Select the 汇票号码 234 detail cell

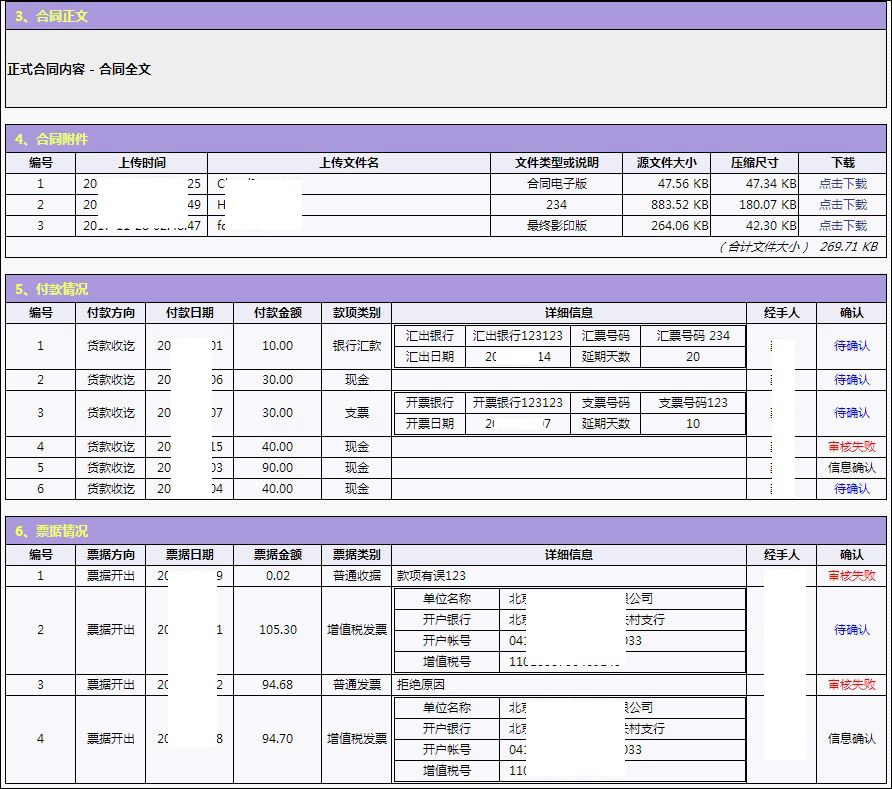click(693, 336)
